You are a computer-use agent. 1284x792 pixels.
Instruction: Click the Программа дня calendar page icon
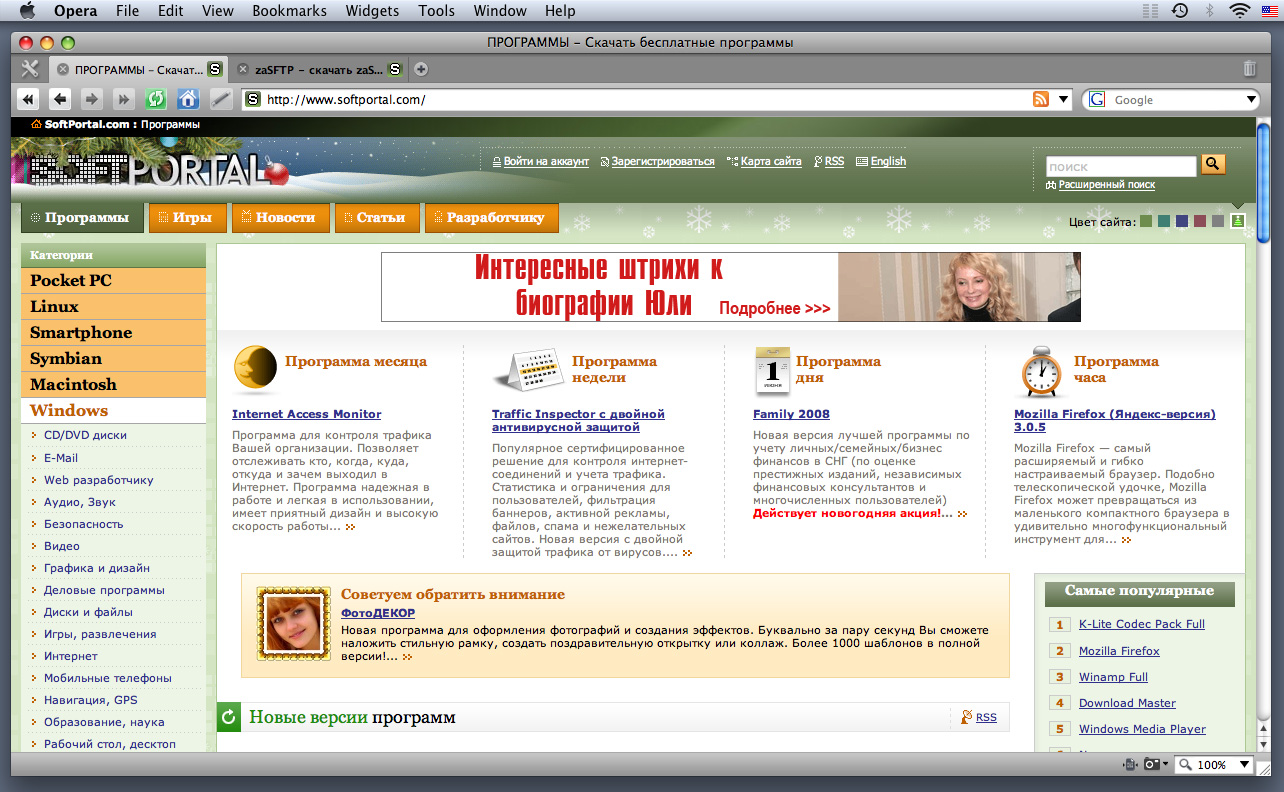(772, 372)
